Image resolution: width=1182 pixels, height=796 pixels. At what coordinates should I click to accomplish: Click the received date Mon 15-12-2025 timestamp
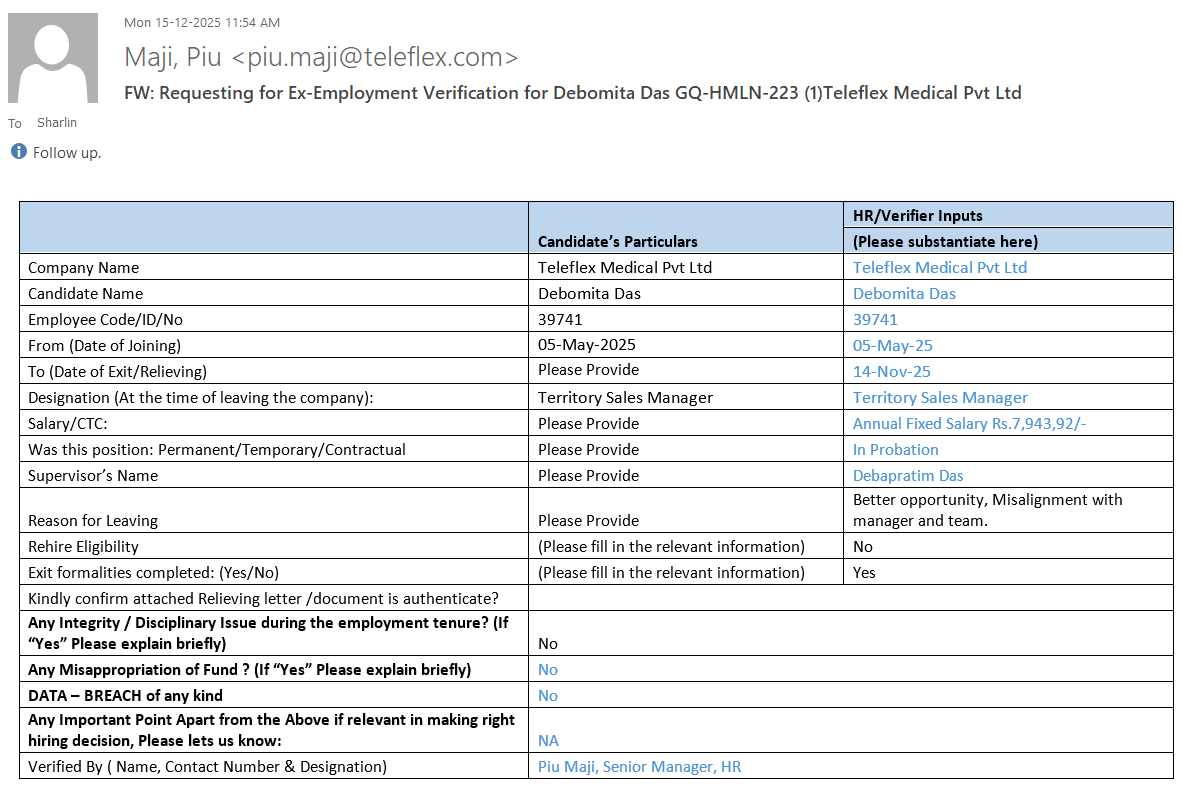[202, 22]
